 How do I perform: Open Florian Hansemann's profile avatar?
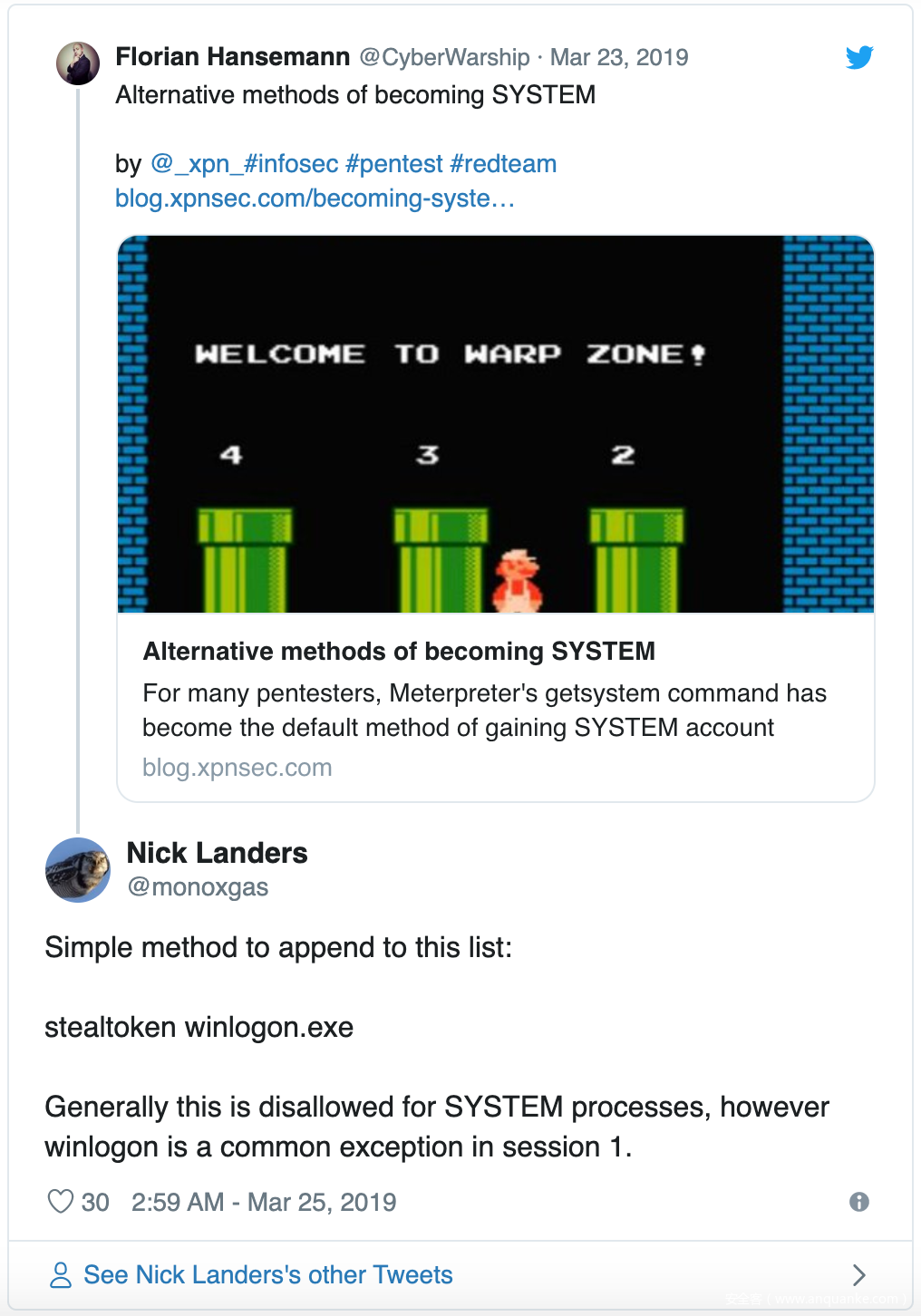pyautogui.click(x=78, y=64)
